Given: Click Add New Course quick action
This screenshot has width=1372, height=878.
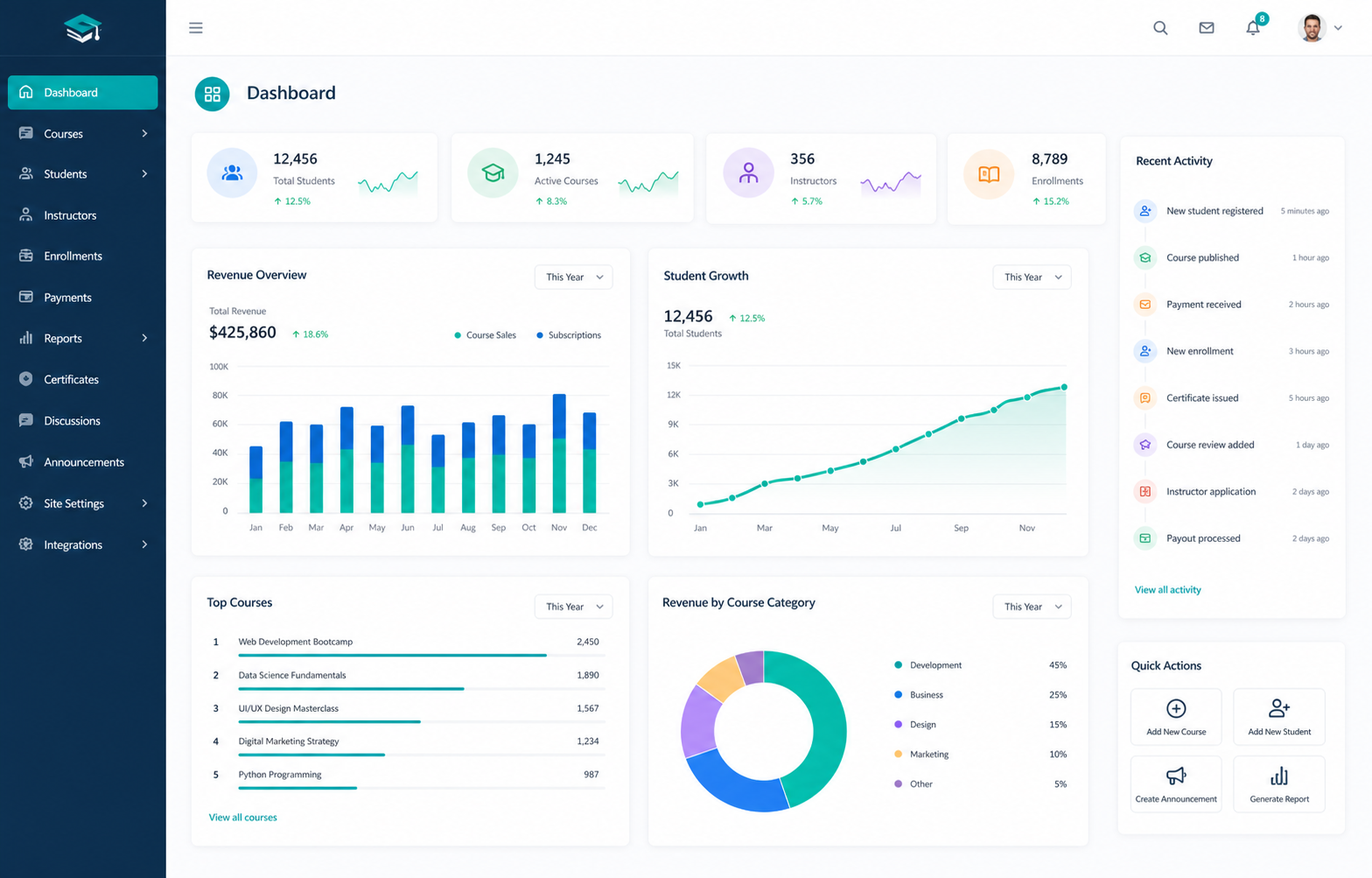Looking at the screenshot, I should (x=1176, y=717).
